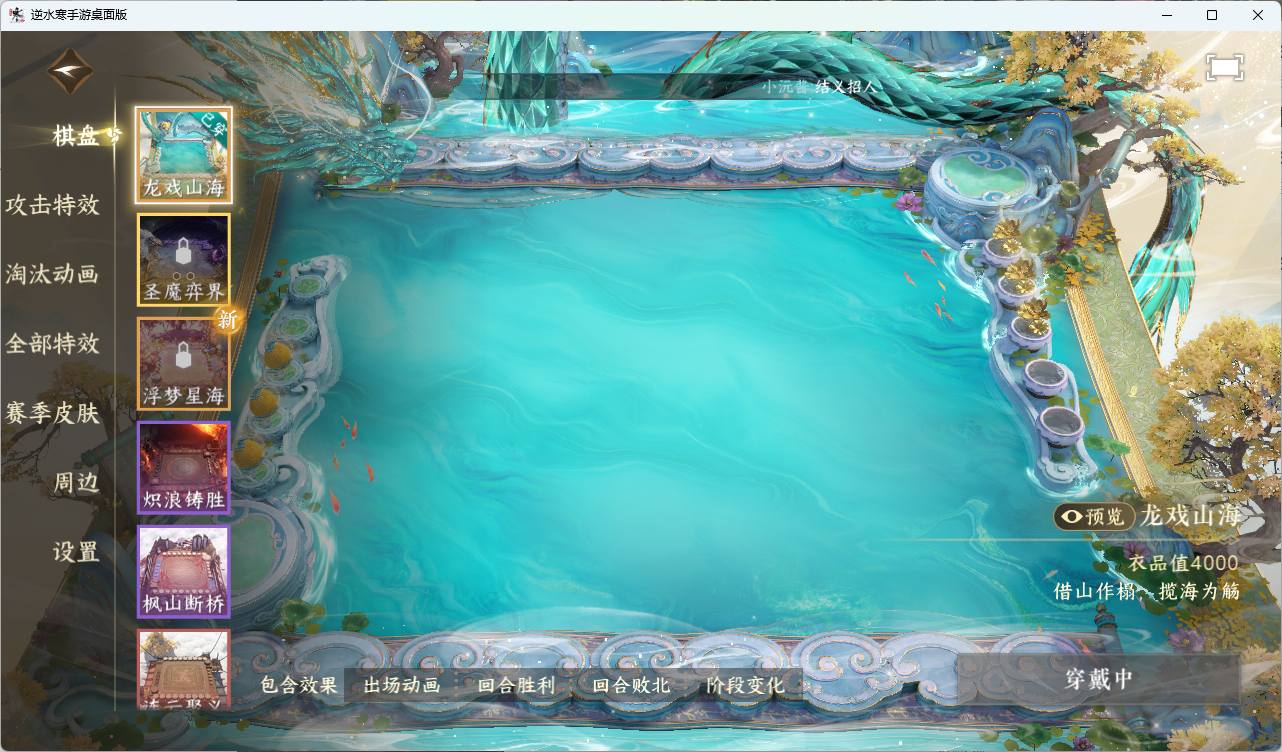
Task: Toggle the 预览 eye preview button
Action: tap(1094, 516)
